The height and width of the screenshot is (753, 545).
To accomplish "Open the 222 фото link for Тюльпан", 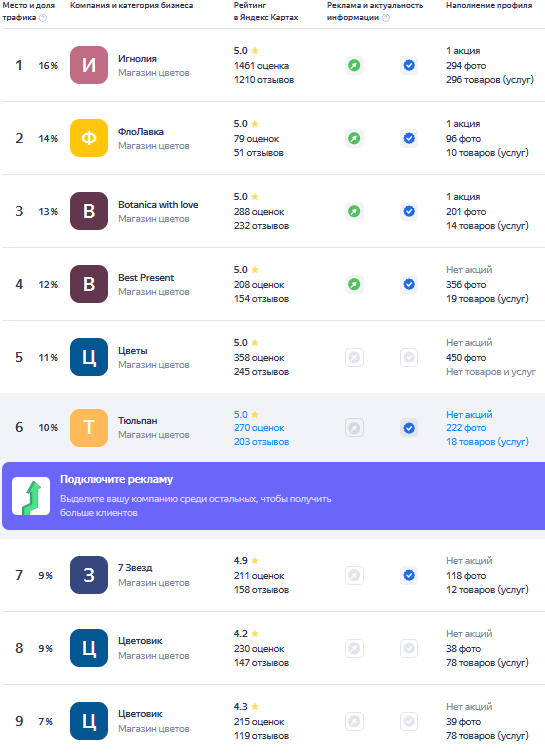I will (x=466, y=427).
